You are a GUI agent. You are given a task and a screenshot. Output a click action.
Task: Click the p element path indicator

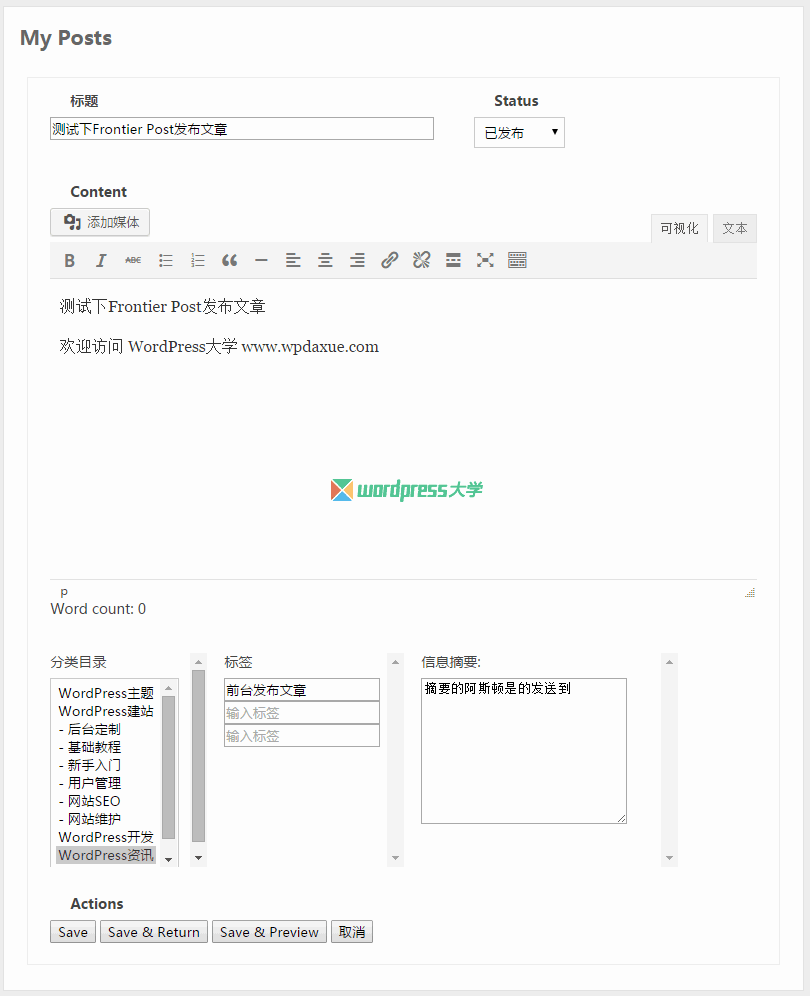[64, 591]
